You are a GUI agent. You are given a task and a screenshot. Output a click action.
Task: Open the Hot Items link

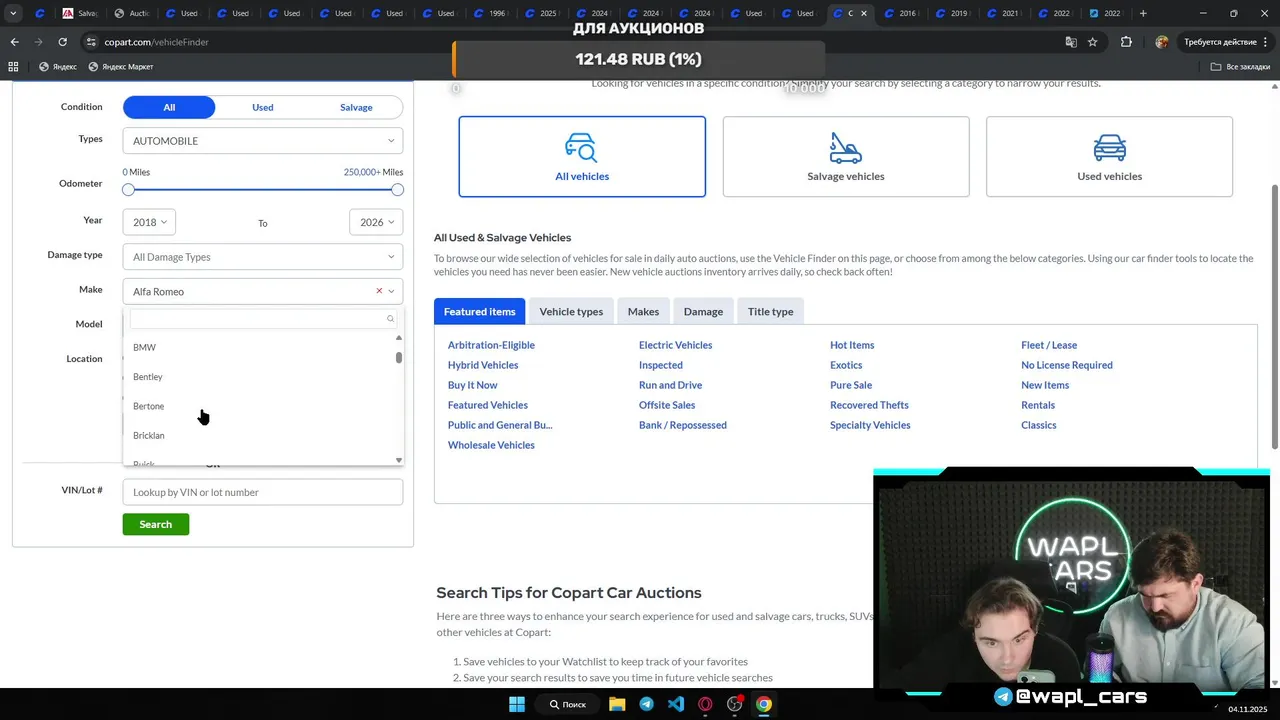tap(852, 345)
